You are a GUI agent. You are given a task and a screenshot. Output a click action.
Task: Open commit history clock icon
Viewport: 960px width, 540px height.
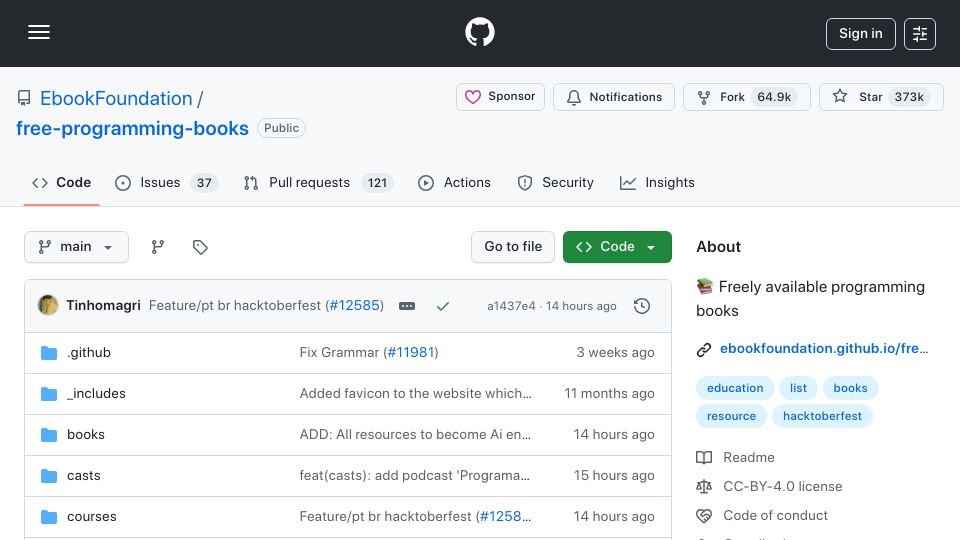pyautogui.click(x=642, y=306)
